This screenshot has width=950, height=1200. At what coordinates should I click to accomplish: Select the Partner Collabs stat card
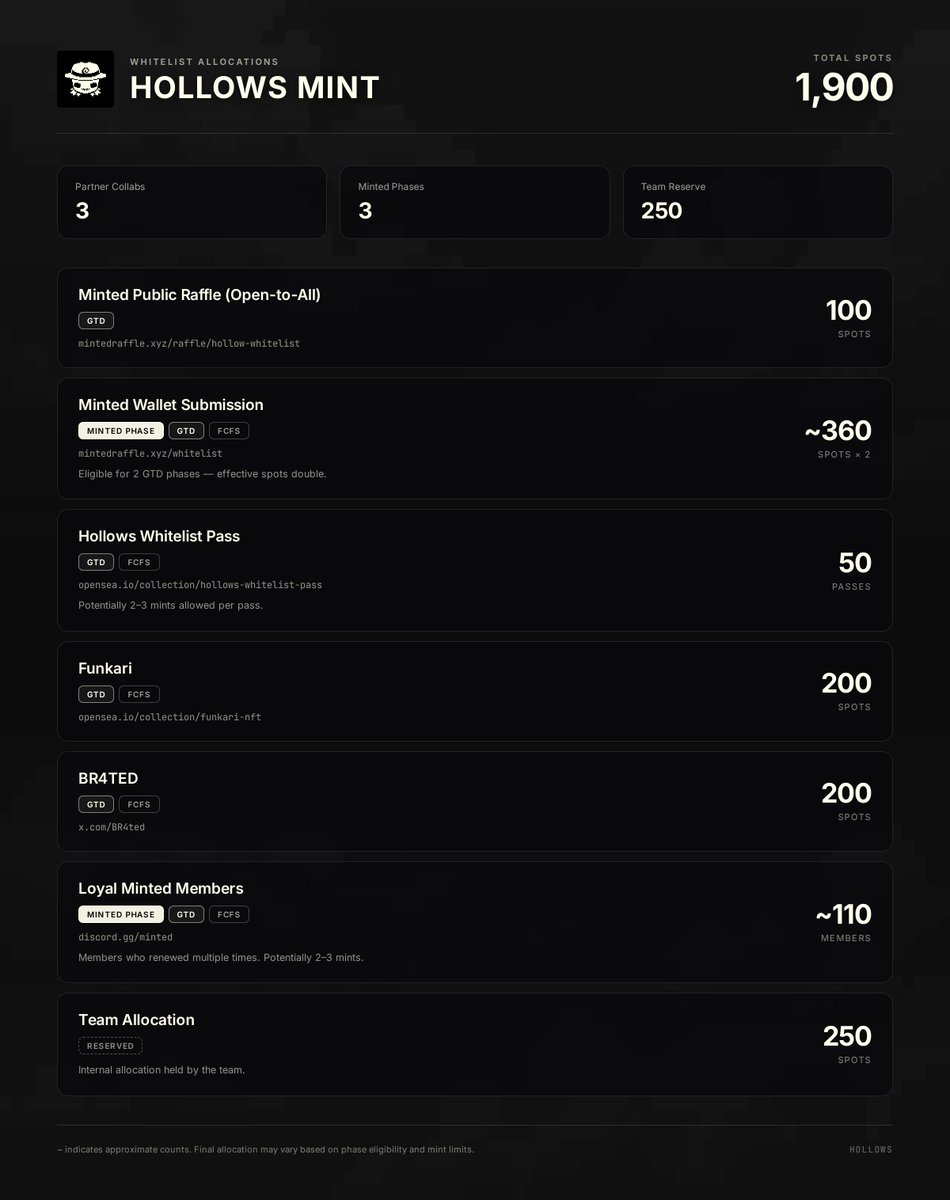192,202
